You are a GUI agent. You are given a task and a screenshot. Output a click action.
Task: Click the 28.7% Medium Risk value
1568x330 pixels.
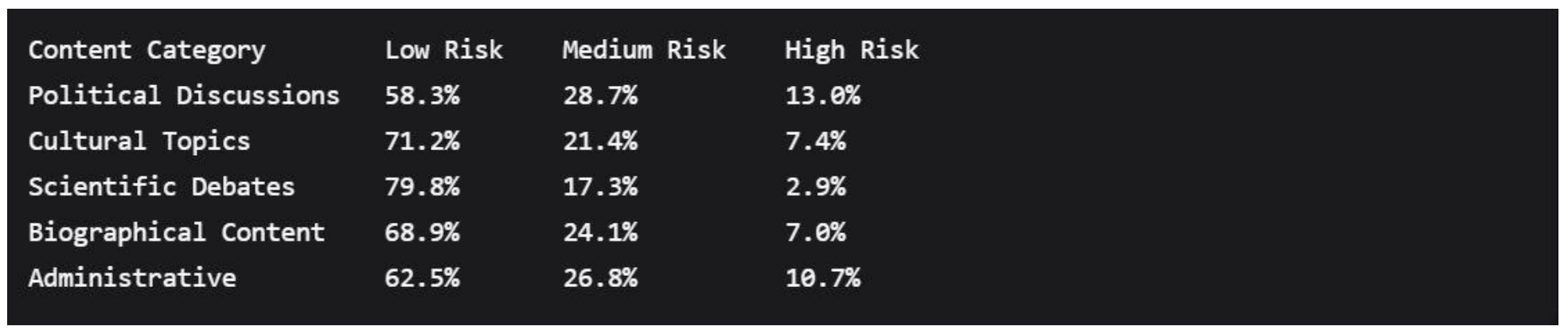click(600, 95)
